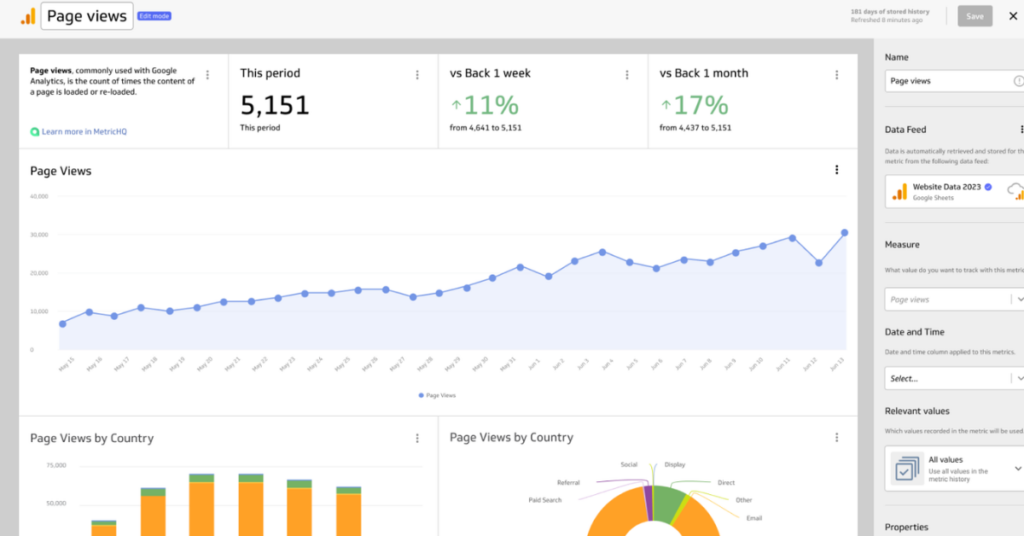Open the kebab menu on the Page Views line chart
This screenshot has height=536, width=1024.
coord(837,170)
